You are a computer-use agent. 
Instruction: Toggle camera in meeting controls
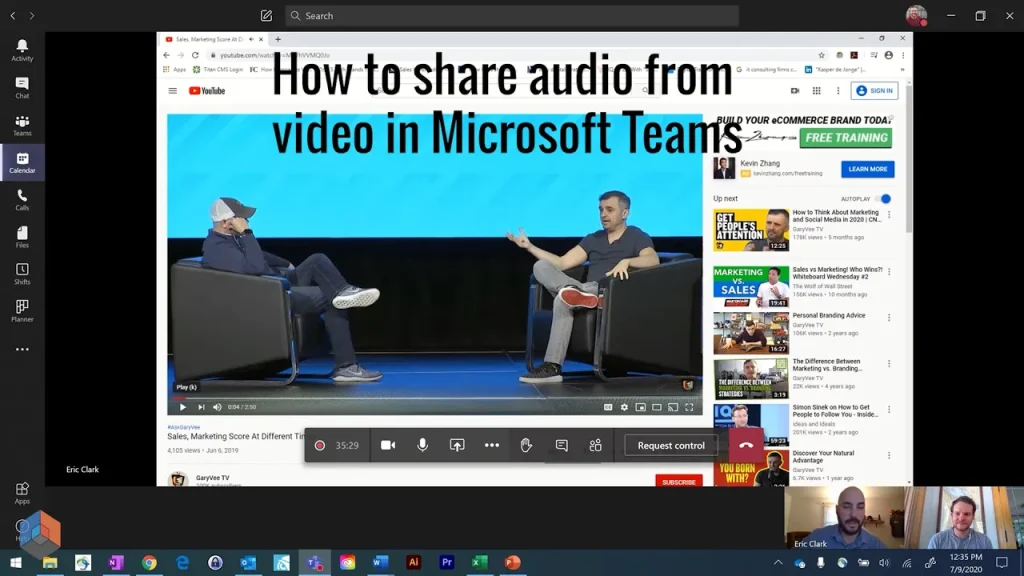coord(388,445)
